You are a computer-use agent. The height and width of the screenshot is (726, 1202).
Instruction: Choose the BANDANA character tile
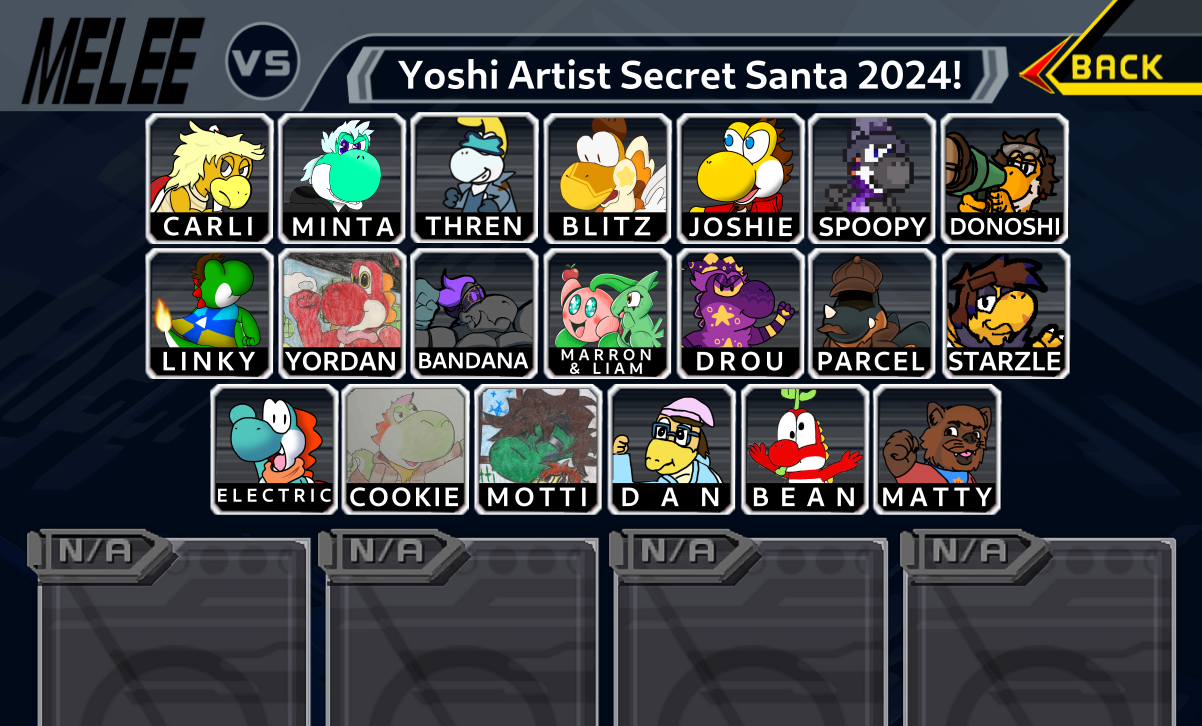point(475,314)
